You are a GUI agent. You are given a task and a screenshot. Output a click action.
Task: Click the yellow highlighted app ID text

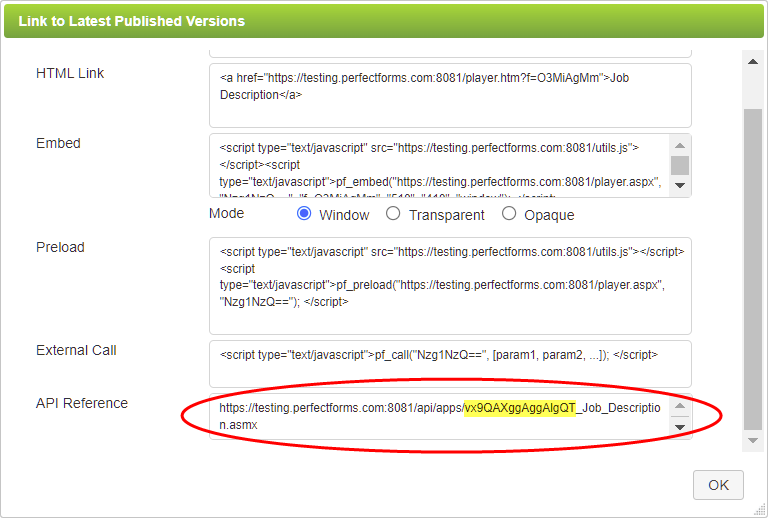pos(519,408)
